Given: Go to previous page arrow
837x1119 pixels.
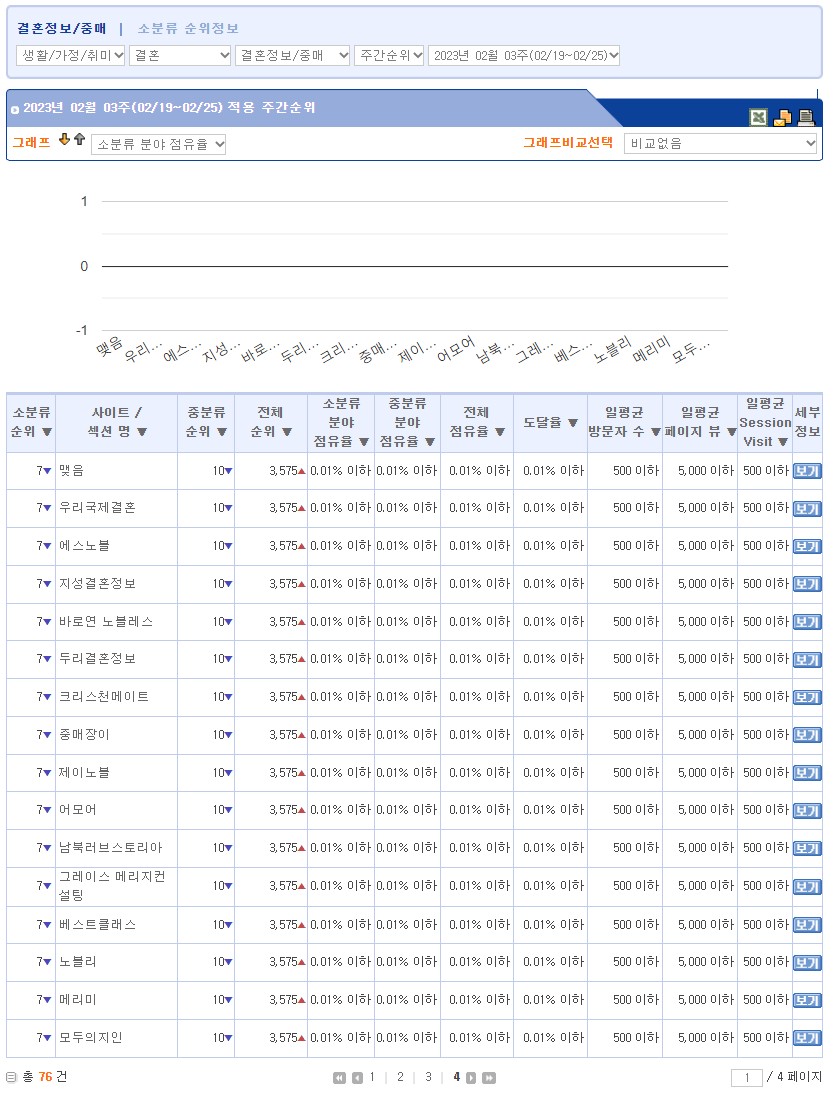Looking at the screenshot, I should [357, 1078].
